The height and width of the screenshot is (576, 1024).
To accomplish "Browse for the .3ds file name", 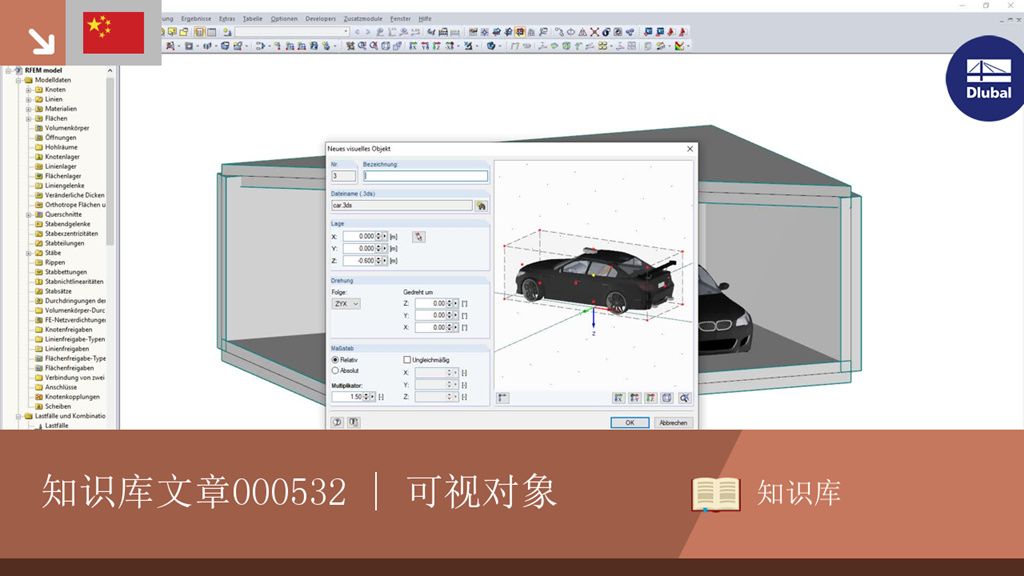I will click(481, 206).
